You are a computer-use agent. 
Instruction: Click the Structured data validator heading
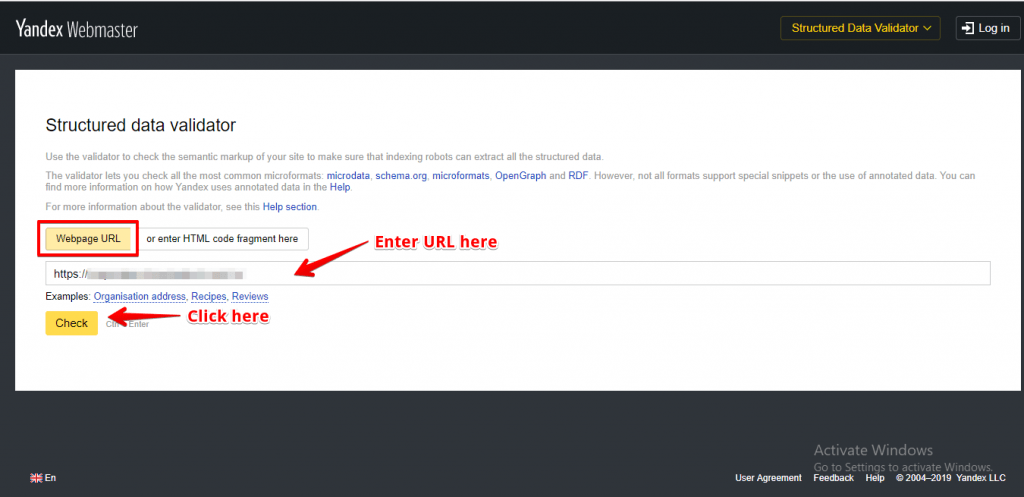[141, 125]
